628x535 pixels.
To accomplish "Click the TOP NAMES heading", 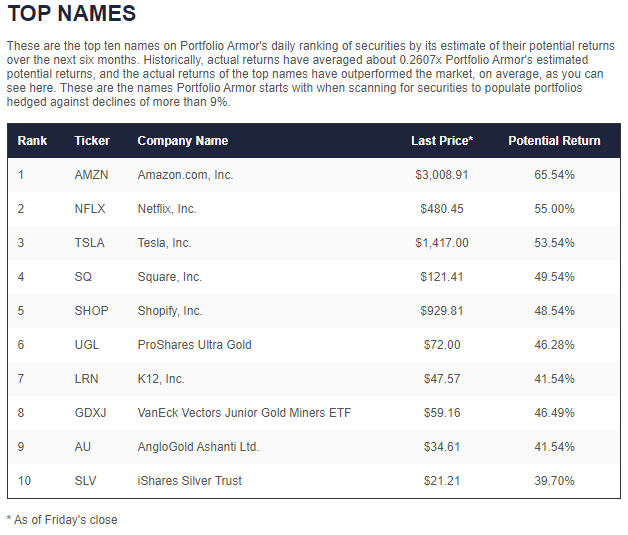I will [71, 14].
